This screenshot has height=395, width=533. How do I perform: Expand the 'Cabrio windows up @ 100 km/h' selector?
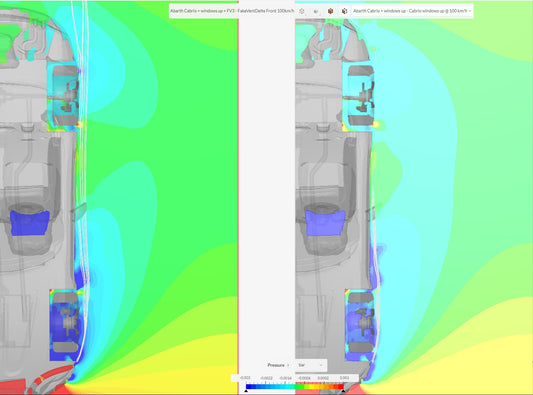pyautogui.click(x=412, y=11)
